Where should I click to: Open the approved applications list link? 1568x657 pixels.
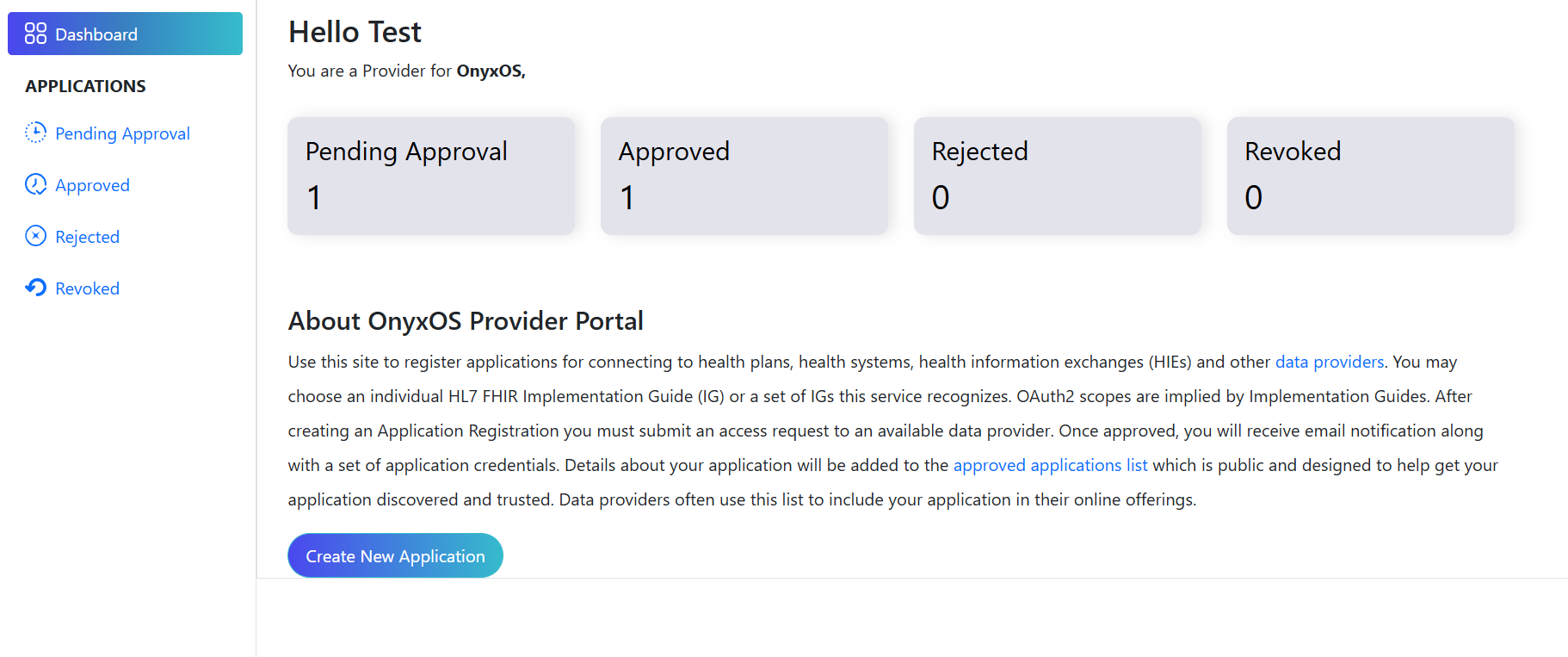point(1050,465)
